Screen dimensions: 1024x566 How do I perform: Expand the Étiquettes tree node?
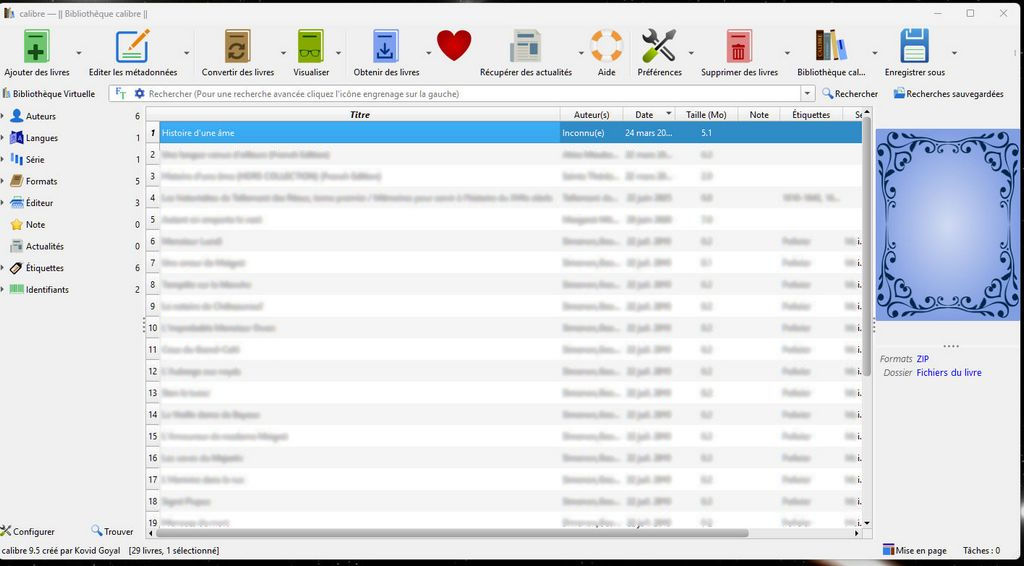[x=4, y=268]
